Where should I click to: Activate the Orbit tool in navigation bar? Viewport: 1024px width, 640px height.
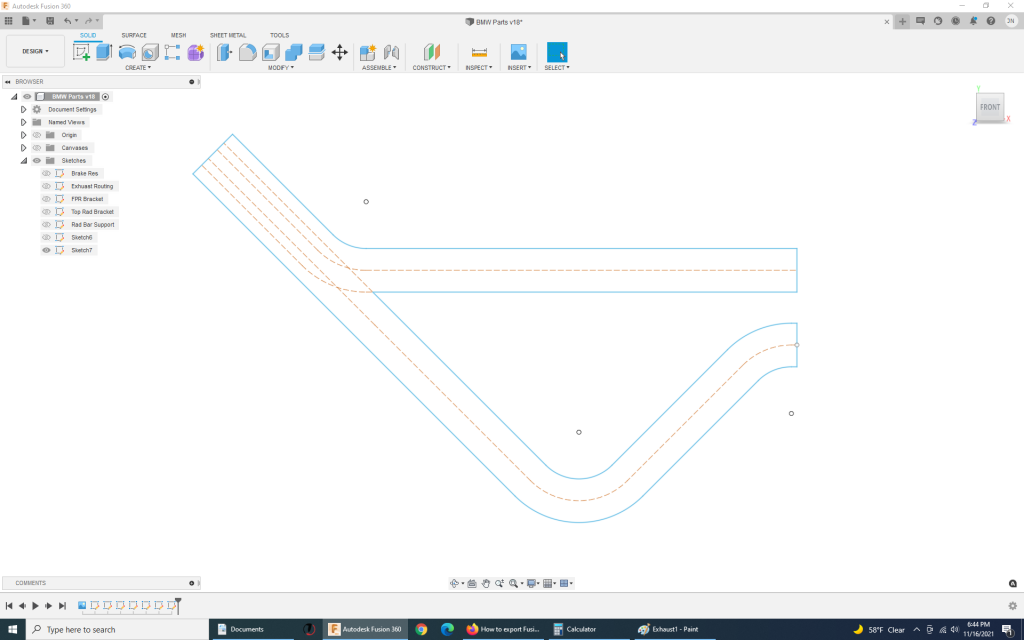tap(454, 582)
